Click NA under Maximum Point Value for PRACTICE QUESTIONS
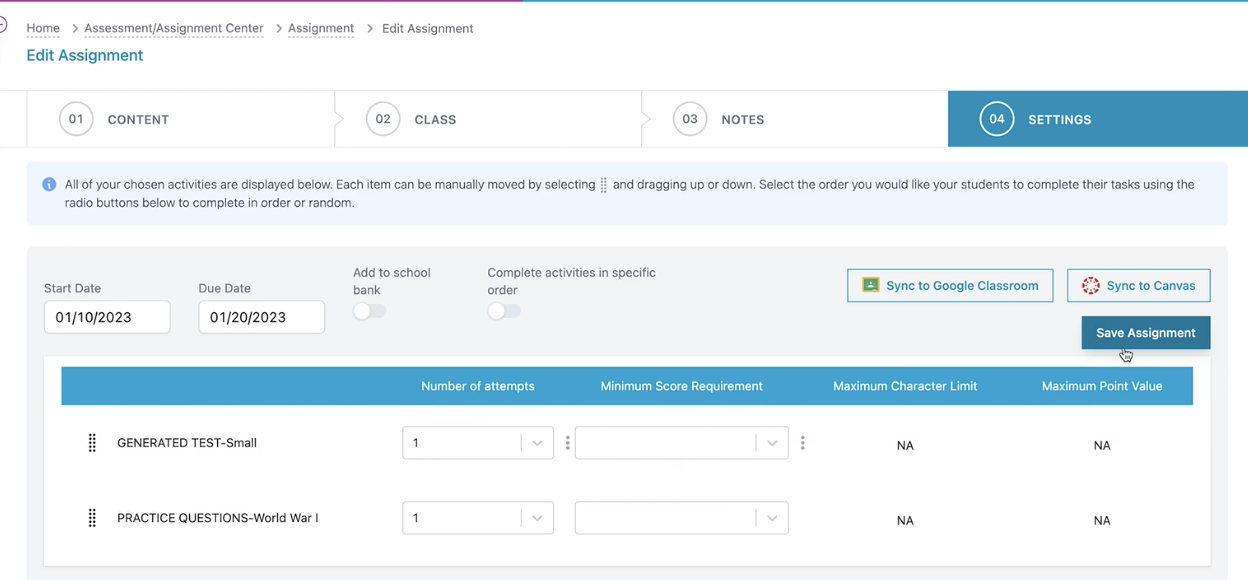 pyautogui.click(x=1102, y=520)
